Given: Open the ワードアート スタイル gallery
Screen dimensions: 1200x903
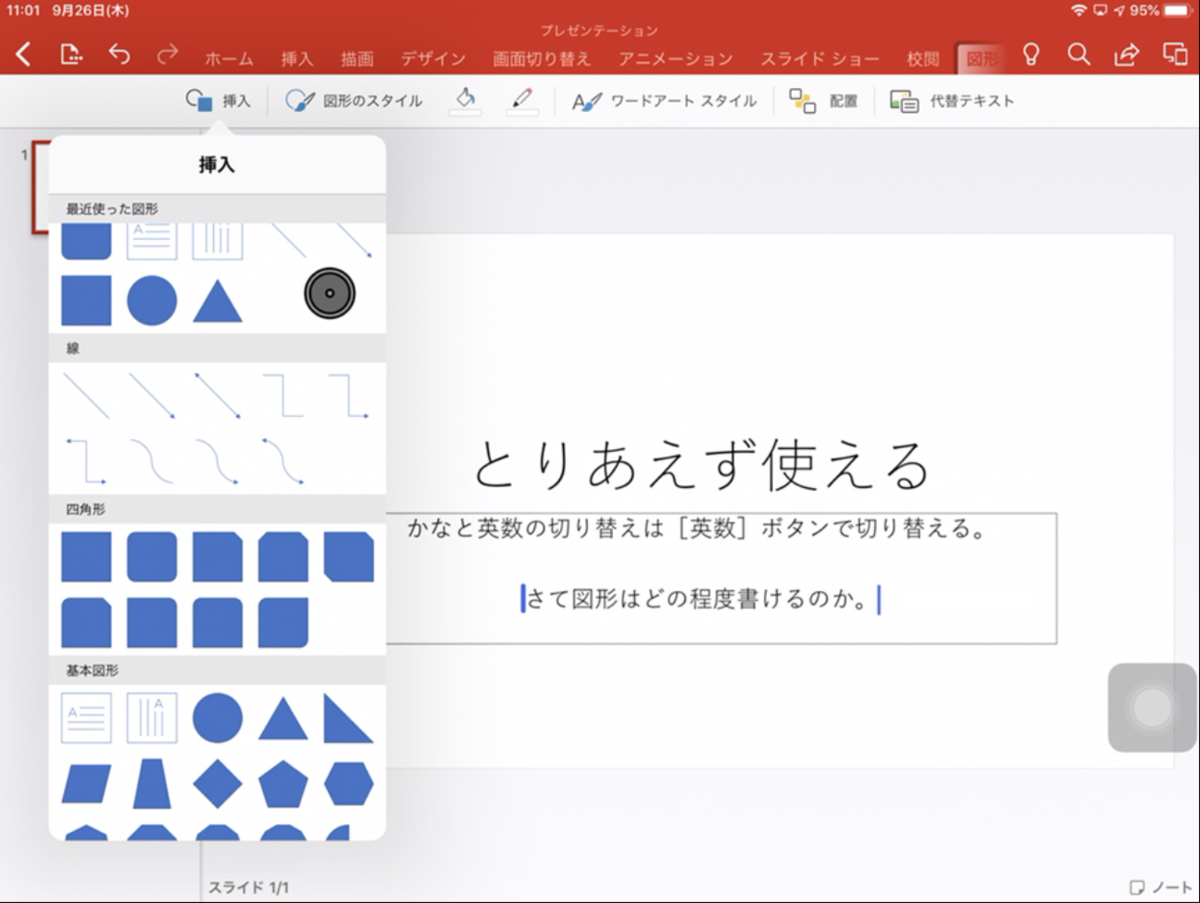Looking at the screenshot, I should [x=665, y=100].
